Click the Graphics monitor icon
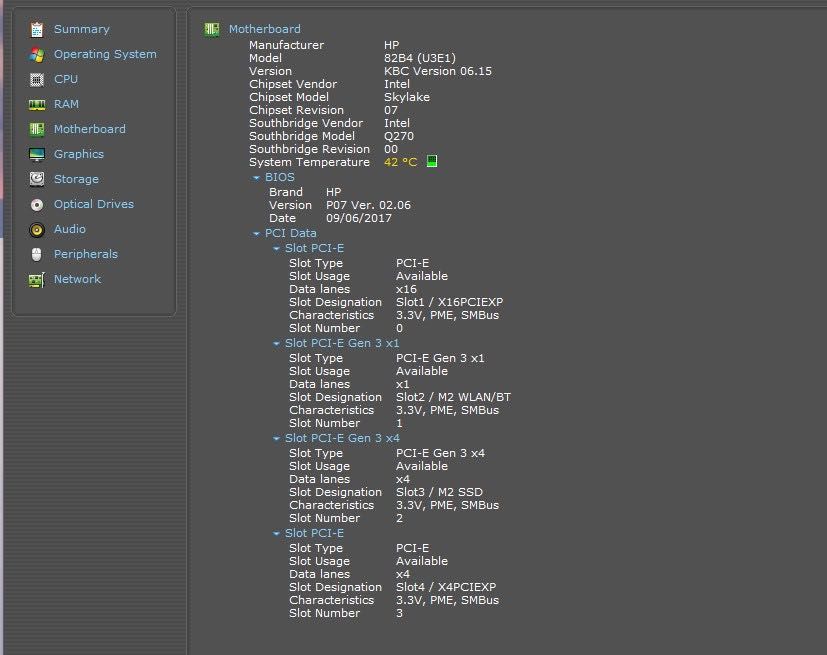Screen dimensions: 827x655 36,155
